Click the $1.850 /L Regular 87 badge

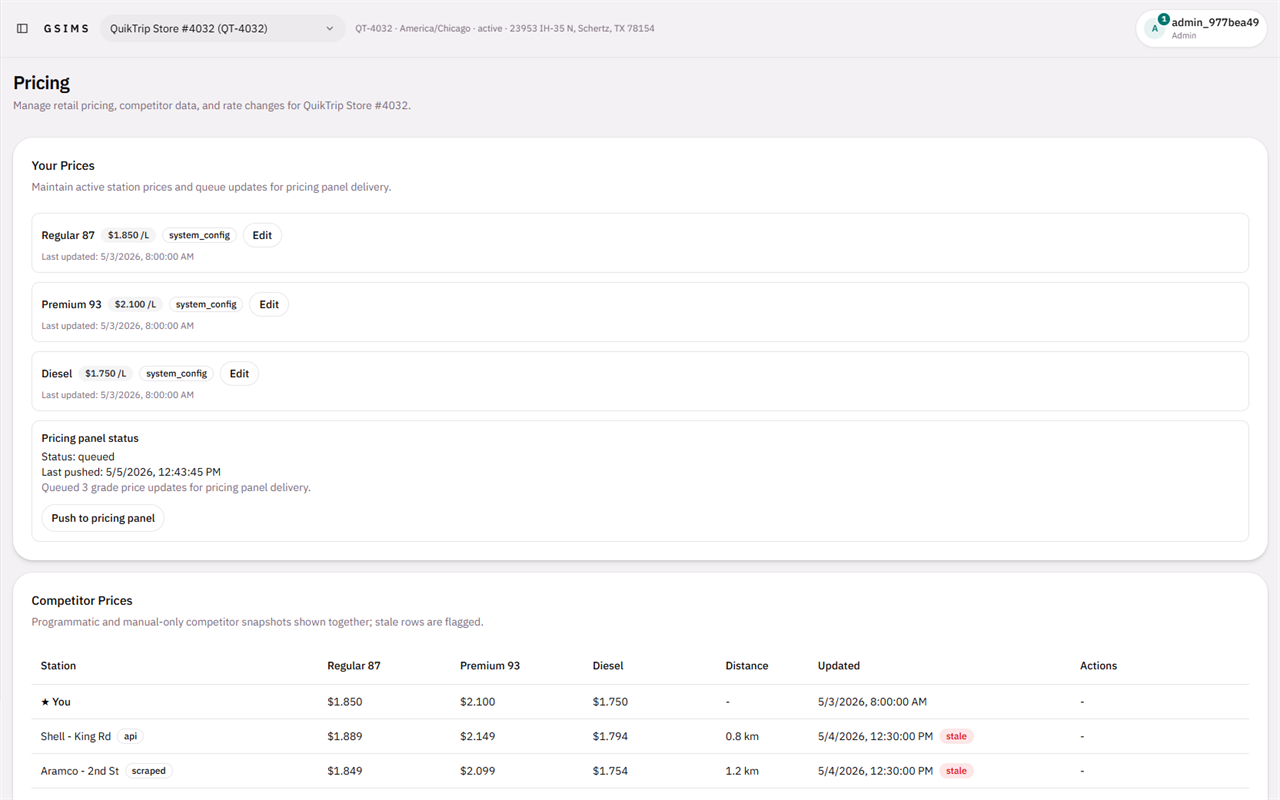coord(129,235)
